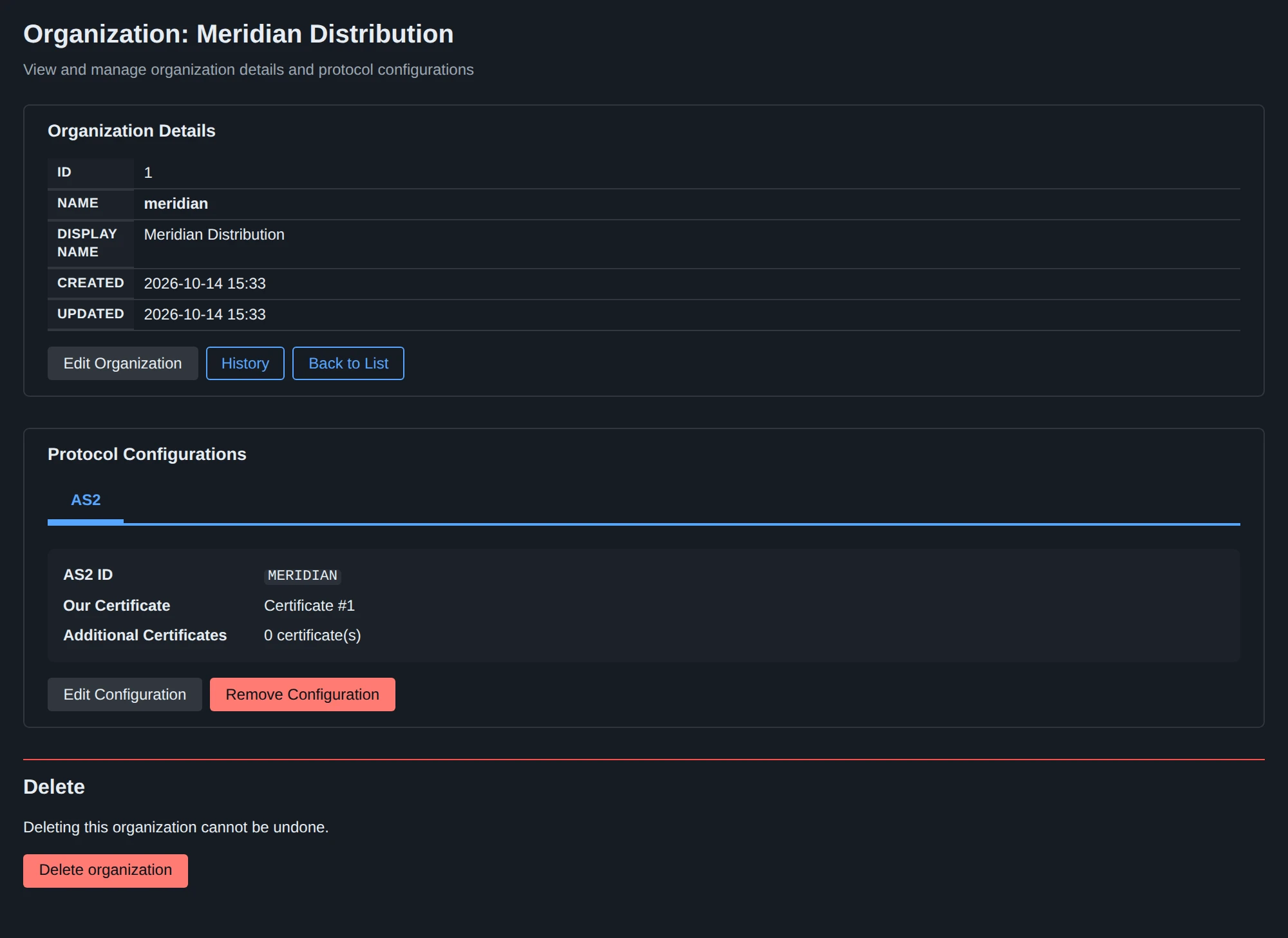
Task: Click the Certificate #1 value
Action: click(309, 606)
